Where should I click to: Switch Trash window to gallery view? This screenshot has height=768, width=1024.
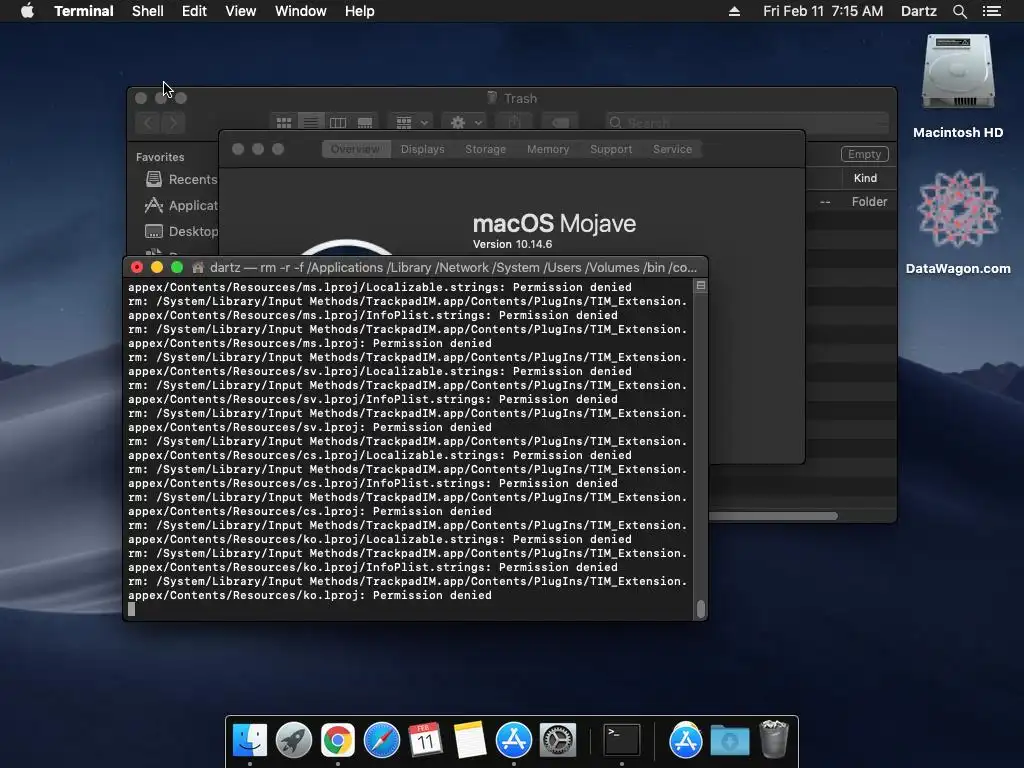coord(364,123)
